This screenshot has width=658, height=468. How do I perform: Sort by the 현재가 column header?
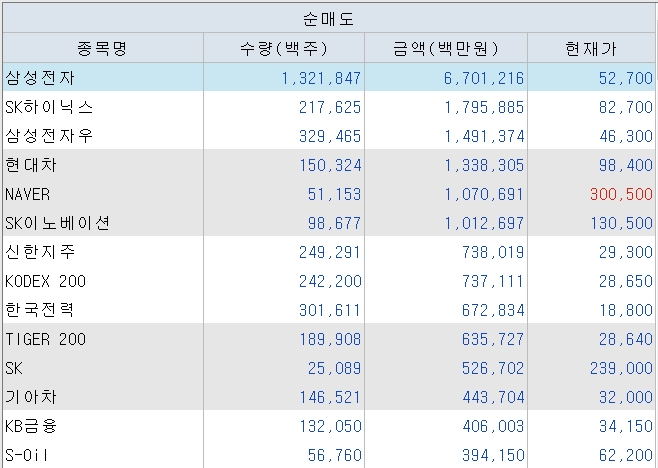coord(591,48)
